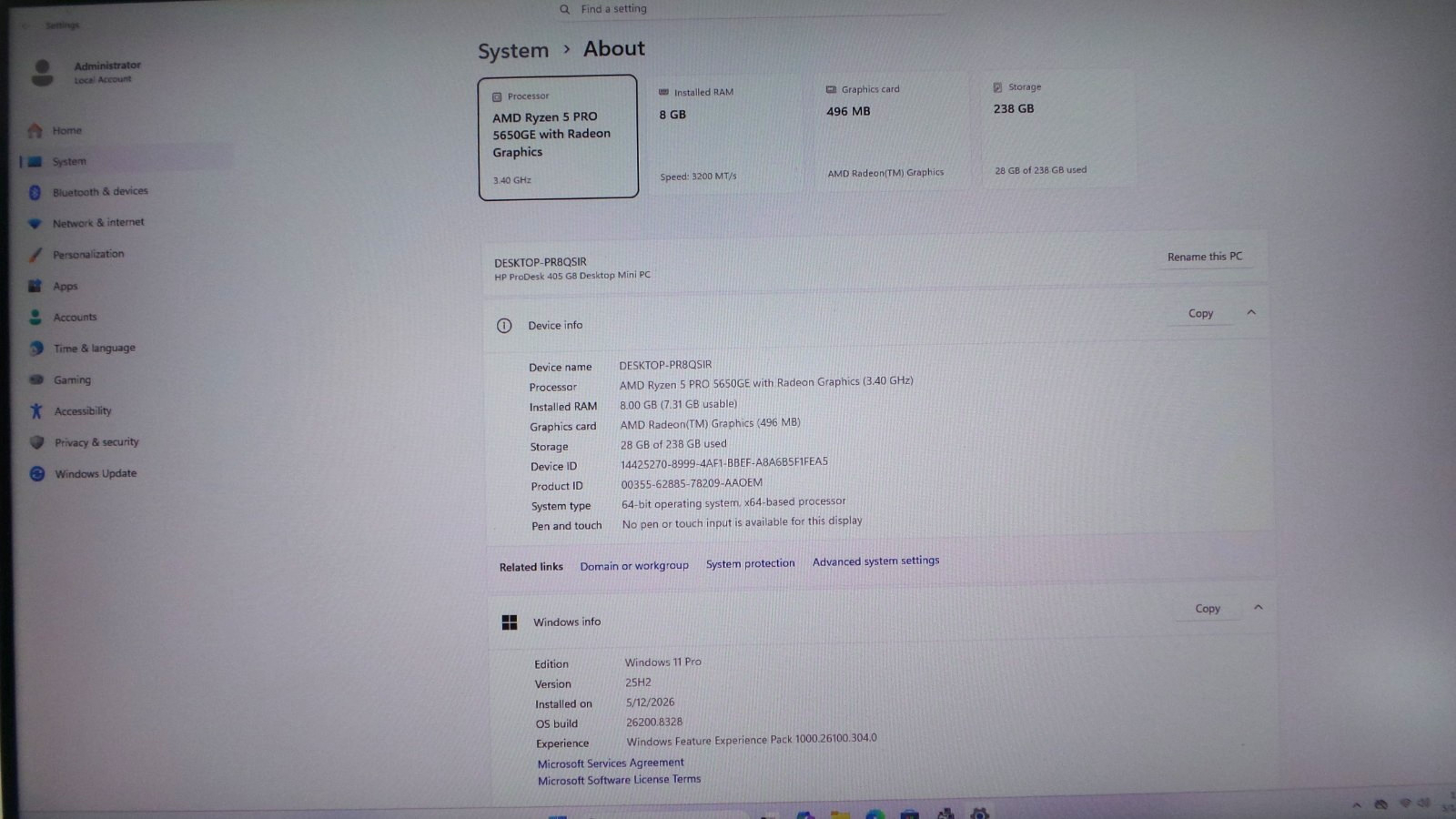1456x819 pixels.
Task: Select the Processor summary card
Action: (558, 137)
